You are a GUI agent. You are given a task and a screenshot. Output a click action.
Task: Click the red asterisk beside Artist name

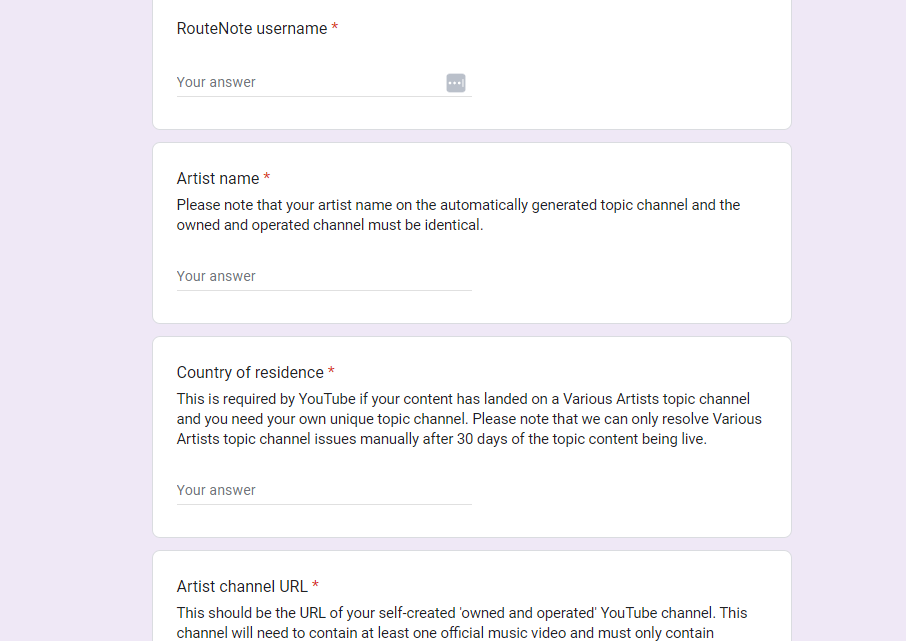point(267,179)
